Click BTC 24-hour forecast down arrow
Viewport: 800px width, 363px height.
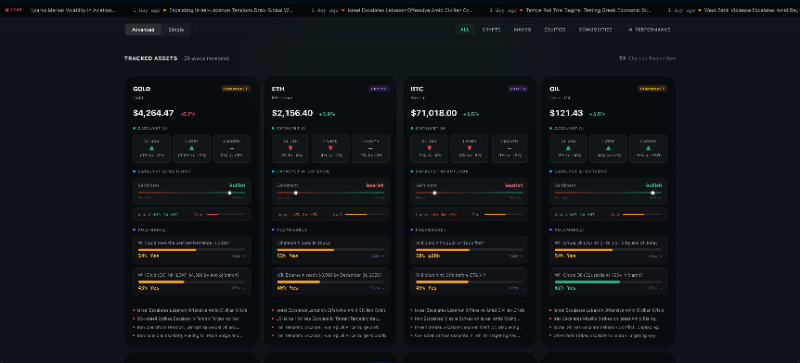pos(429,148)
